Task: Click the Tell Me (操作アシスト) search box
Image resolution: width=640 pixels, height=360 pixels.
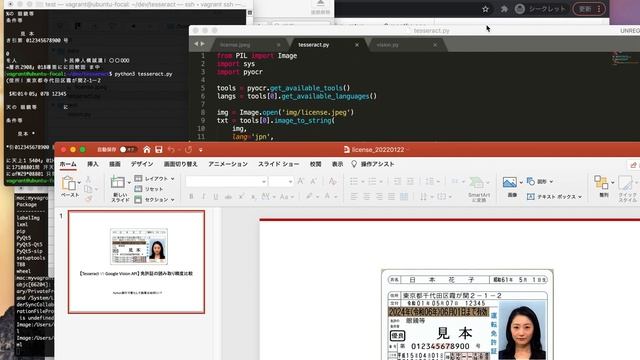Action: click(373, 164)
